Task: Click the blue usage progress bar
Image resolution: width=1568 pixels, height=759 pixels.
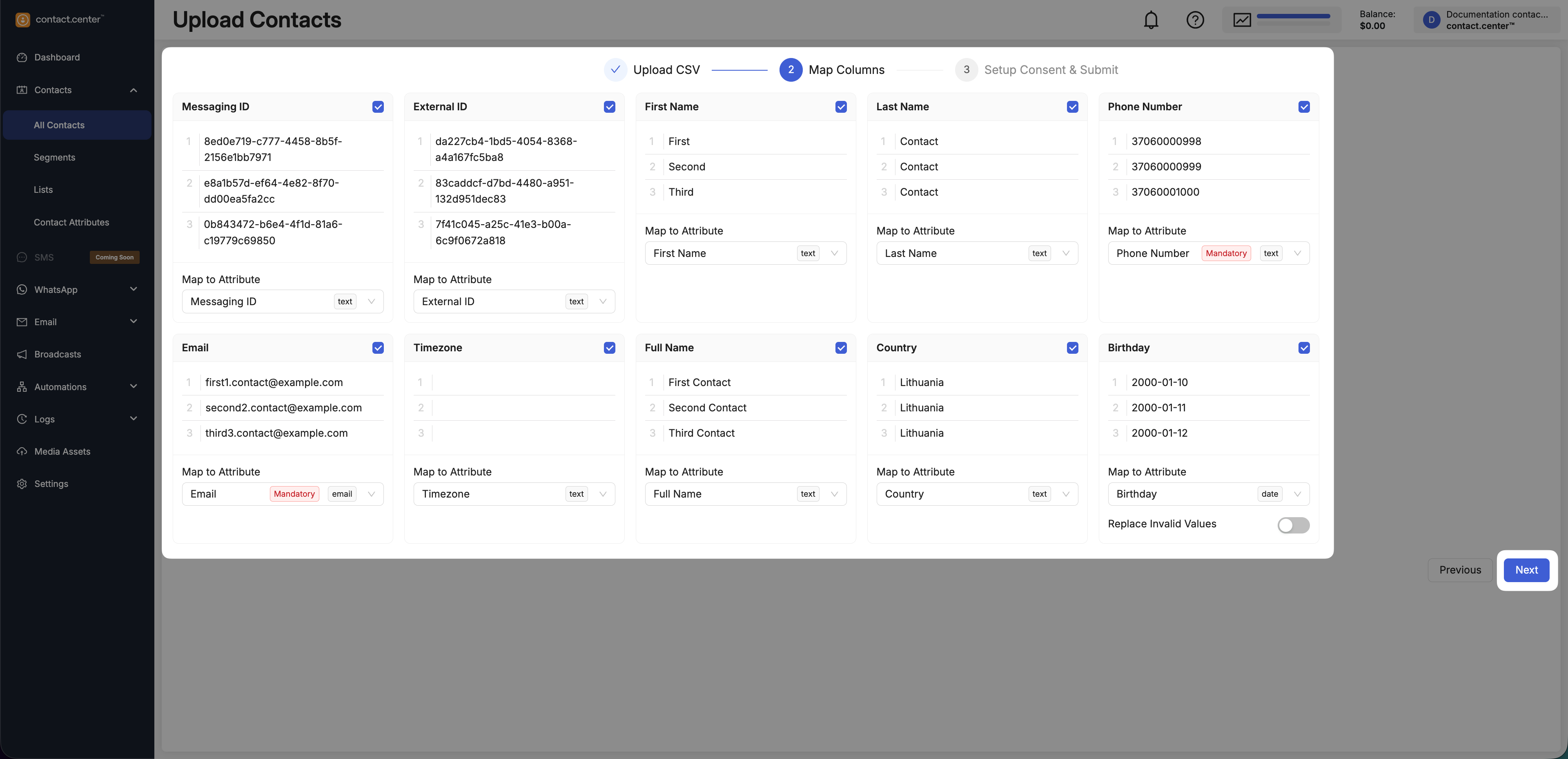Action: click(1293, 16)
